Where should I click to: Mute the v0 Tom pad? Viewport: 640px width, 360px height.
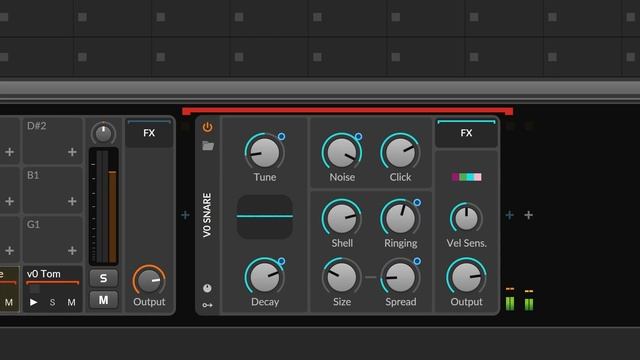(71, 302)
